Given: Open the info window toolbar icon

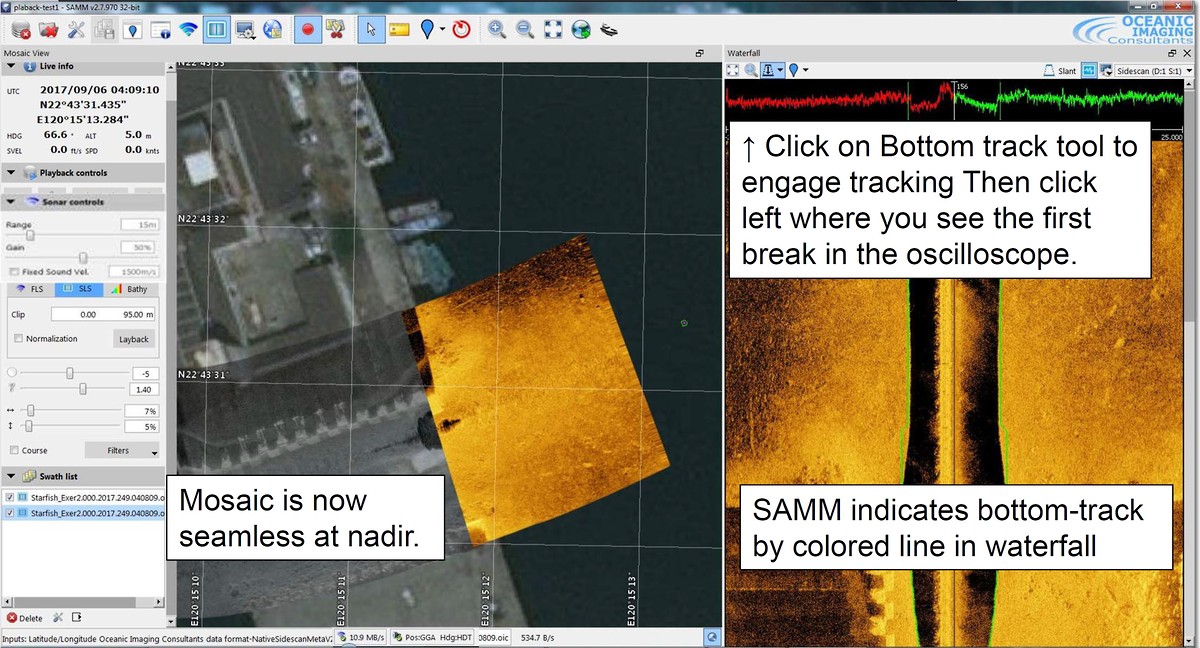Looking at the screenshot, I should (160, 29).
